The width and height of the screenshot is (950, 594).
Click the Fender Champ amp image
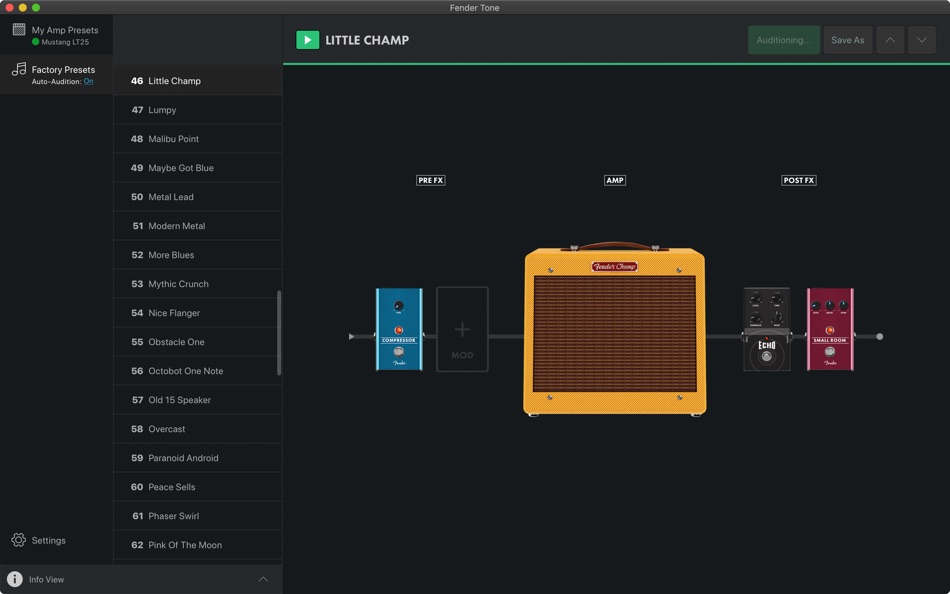tap(614, 330)
